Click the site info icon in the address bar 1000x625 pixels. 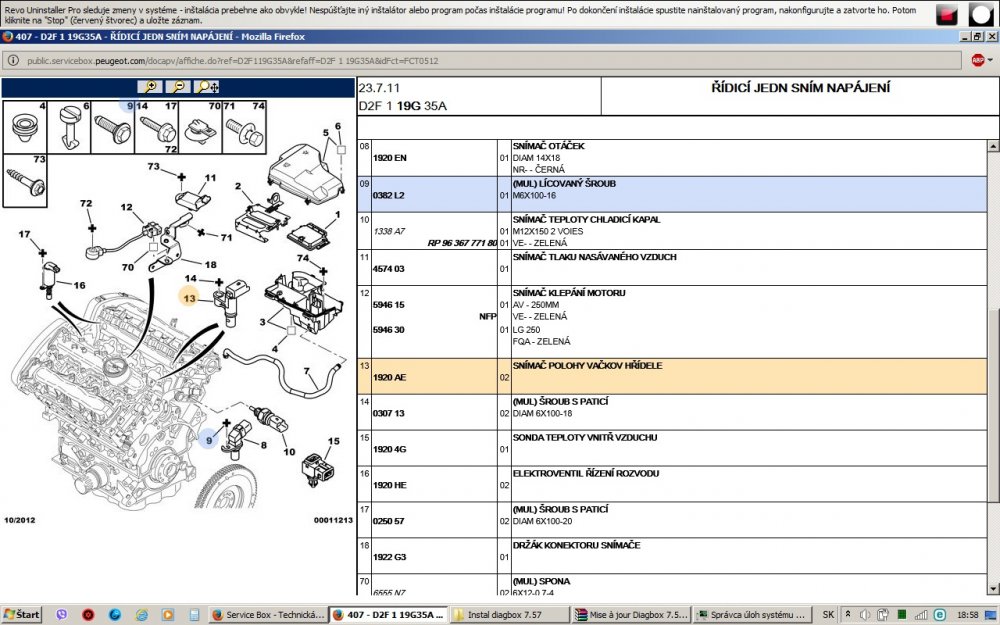(x=13, y=61)
